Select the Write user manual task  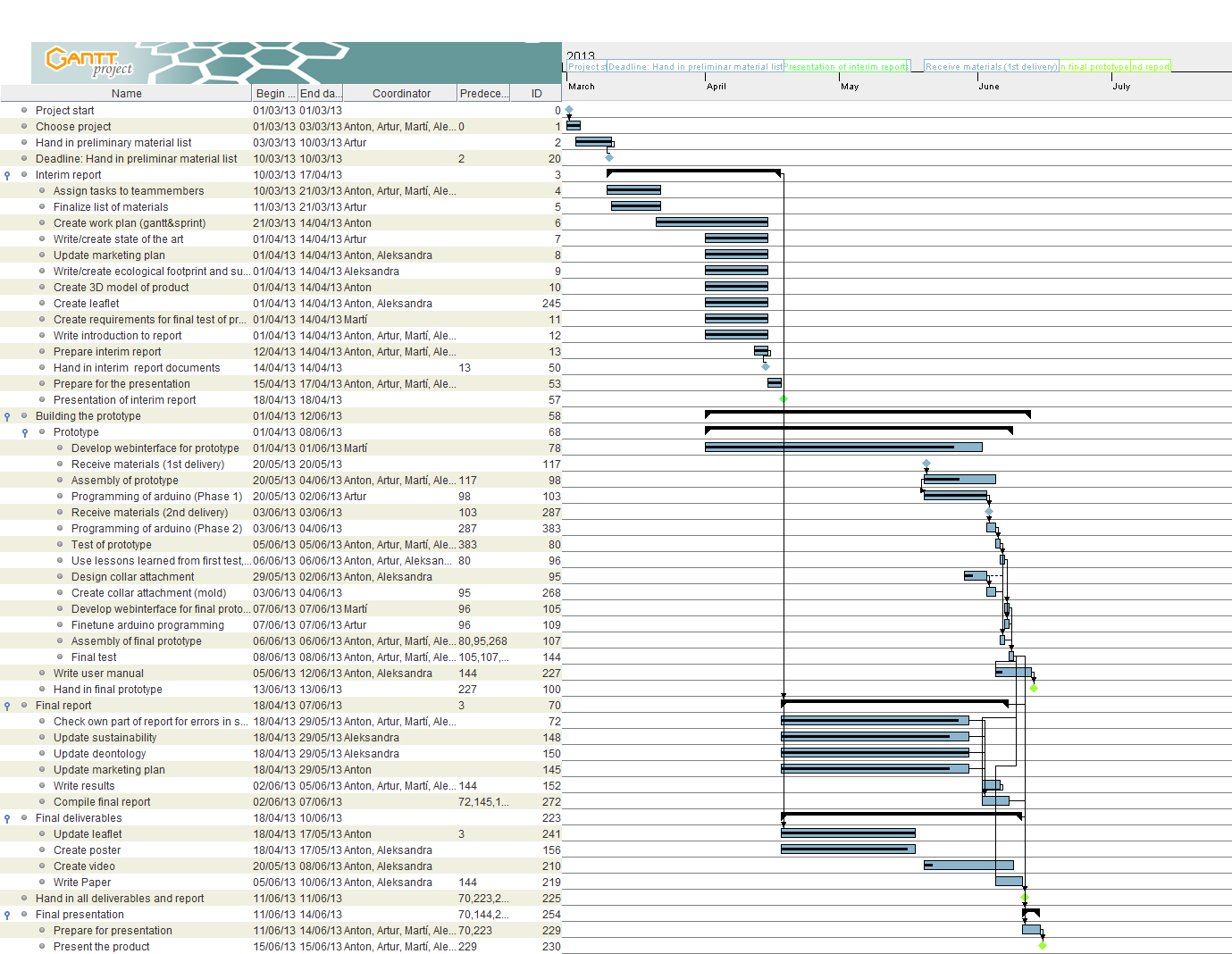click(98, 674)
